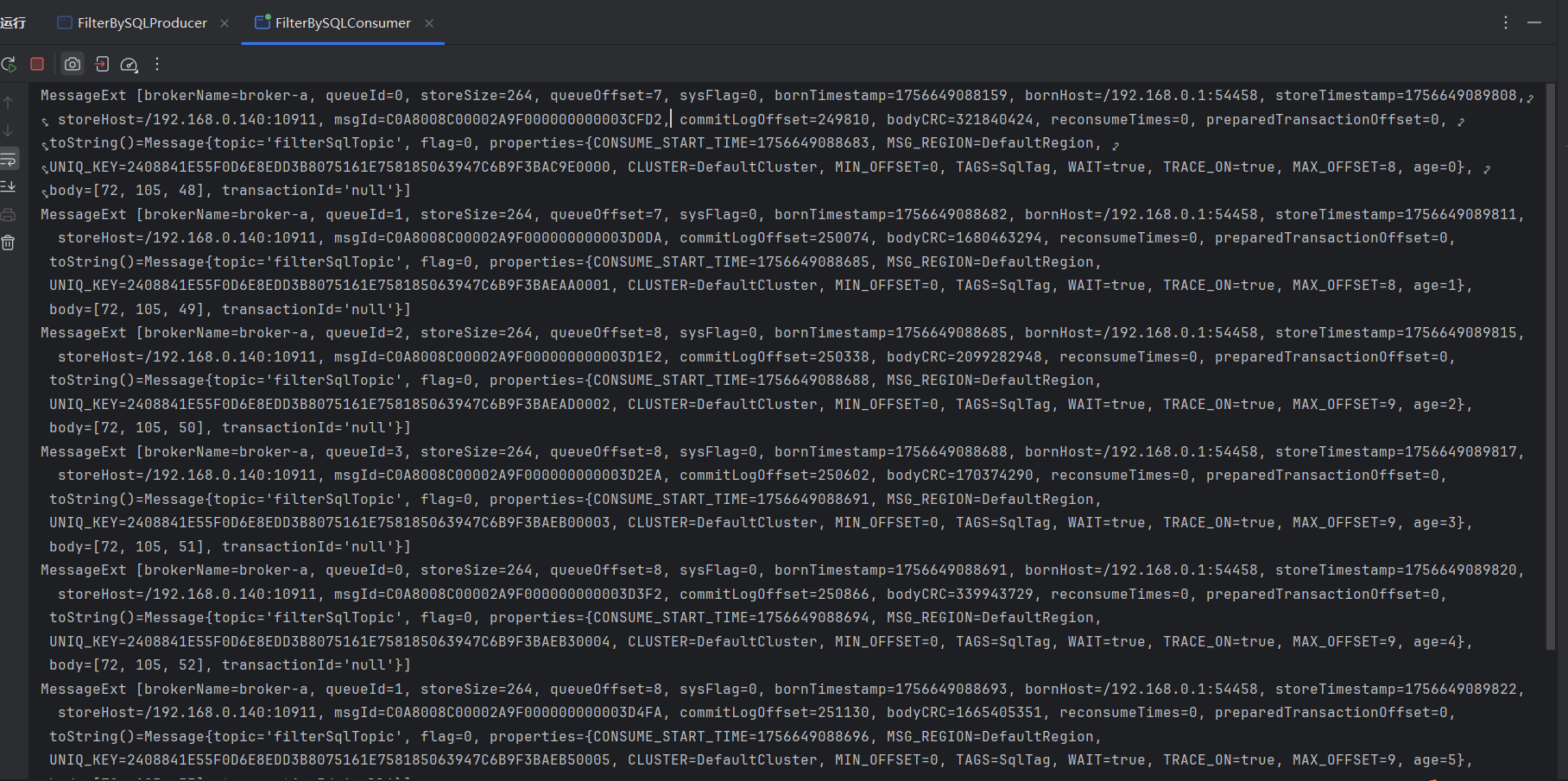Toggle scroll to end of console

(x=9, y=186)
